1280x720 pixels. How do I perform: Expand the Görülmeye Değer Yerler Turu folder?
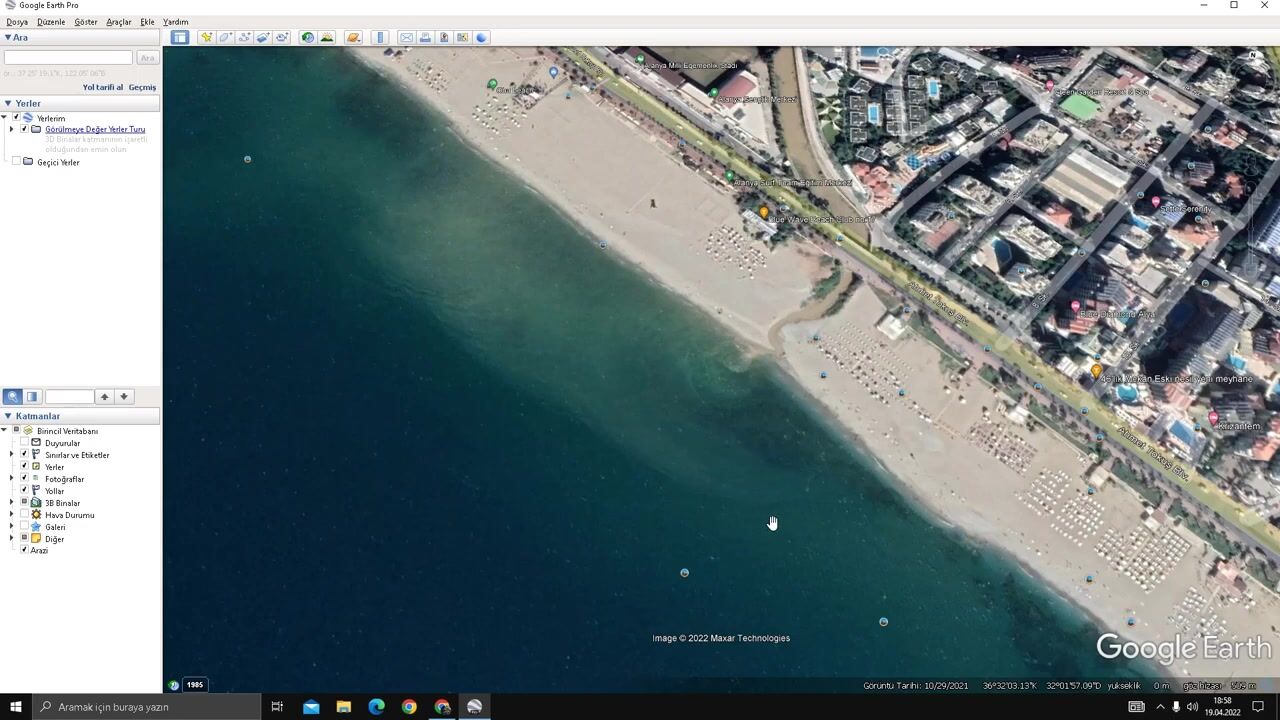pyautogui.click(x=12, y=129)
